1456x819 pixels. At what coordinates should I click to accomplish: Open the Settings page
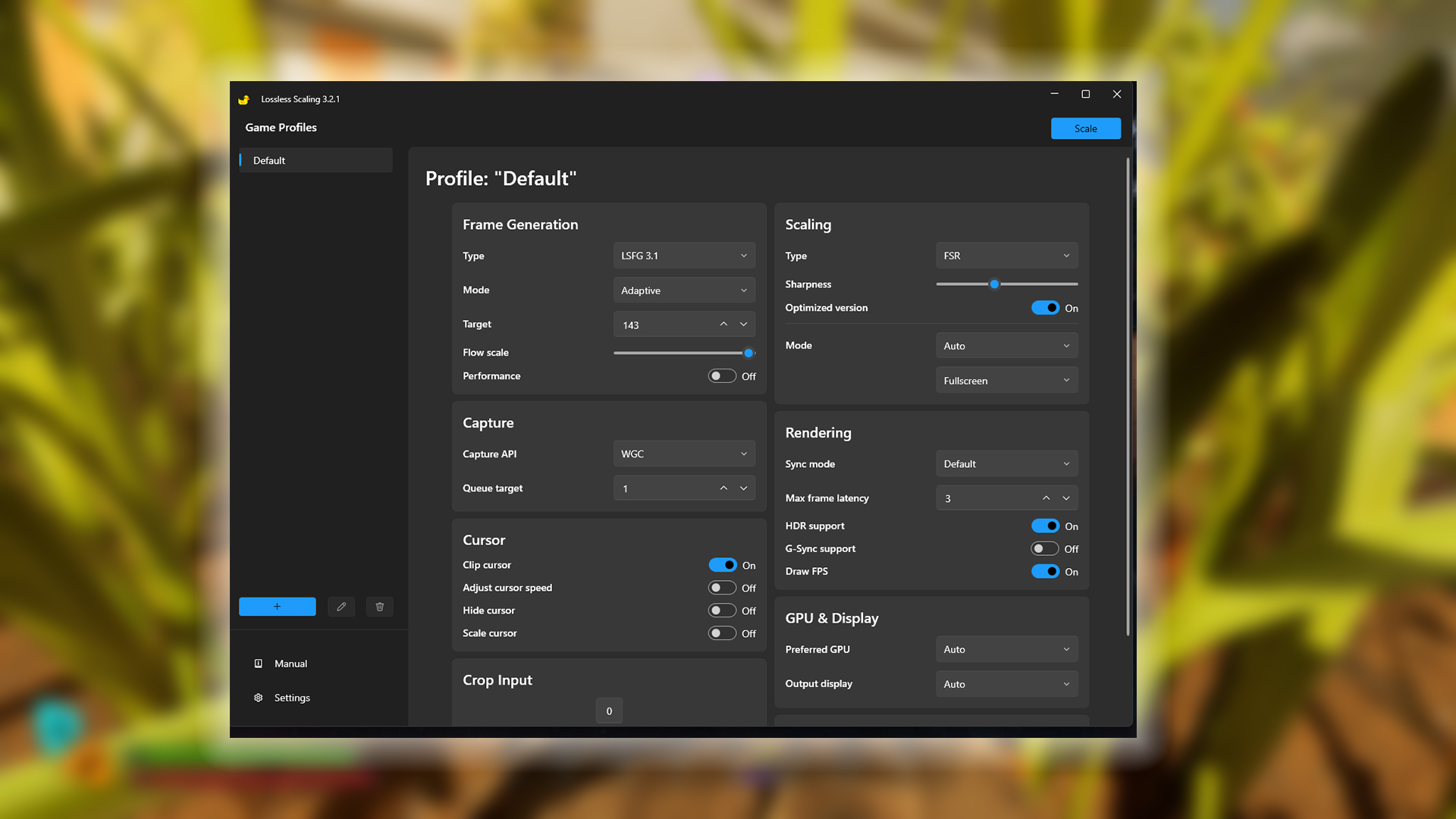tap(292, 698)
